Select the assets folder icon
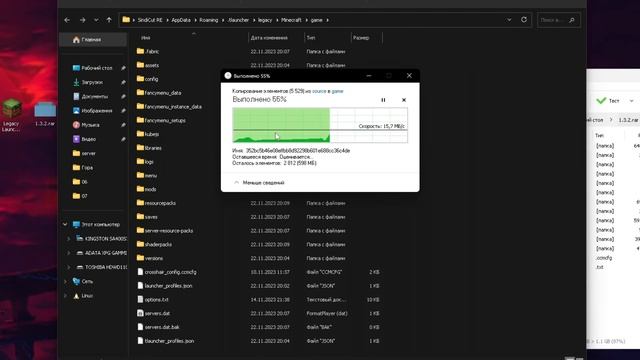 (140, 65)
